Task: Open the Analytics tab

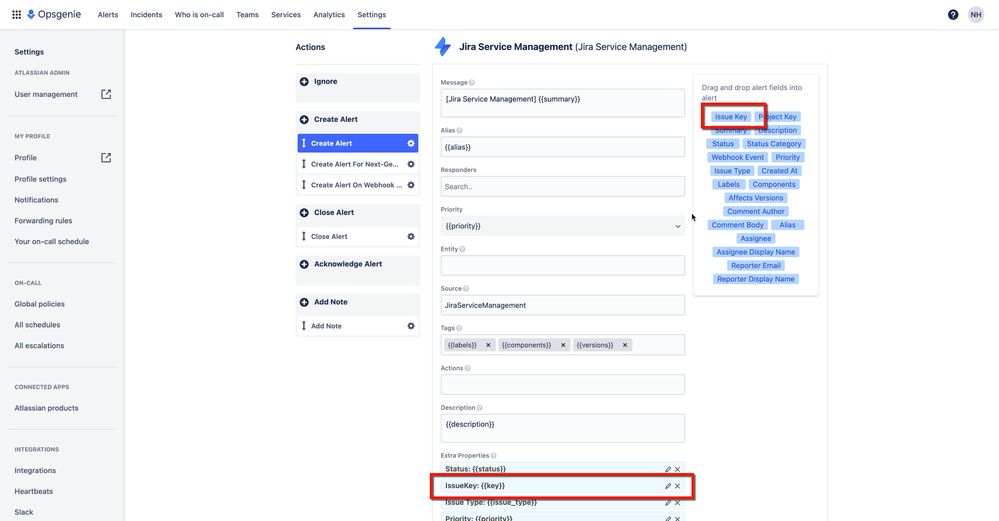Action: click(329, 15)
